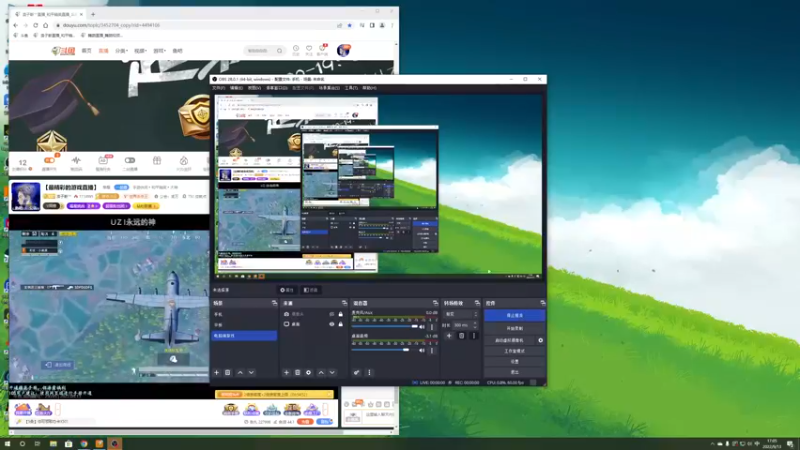Open audio mixer footer three-dot menu
This screenshot has width=800, height=450.
click(x=369, y=372)
